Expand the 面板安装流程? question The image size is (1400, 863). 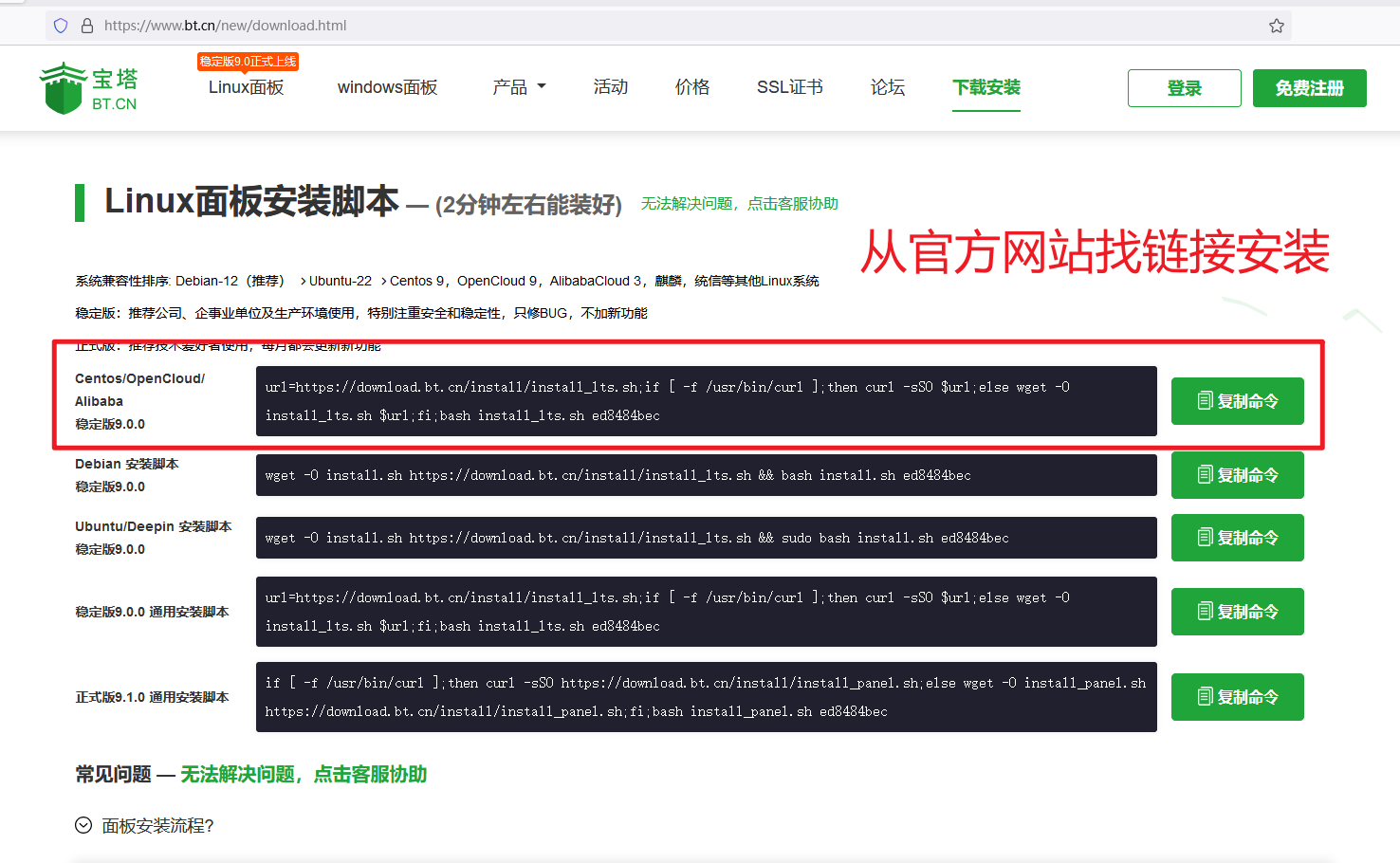pos(144,826)
